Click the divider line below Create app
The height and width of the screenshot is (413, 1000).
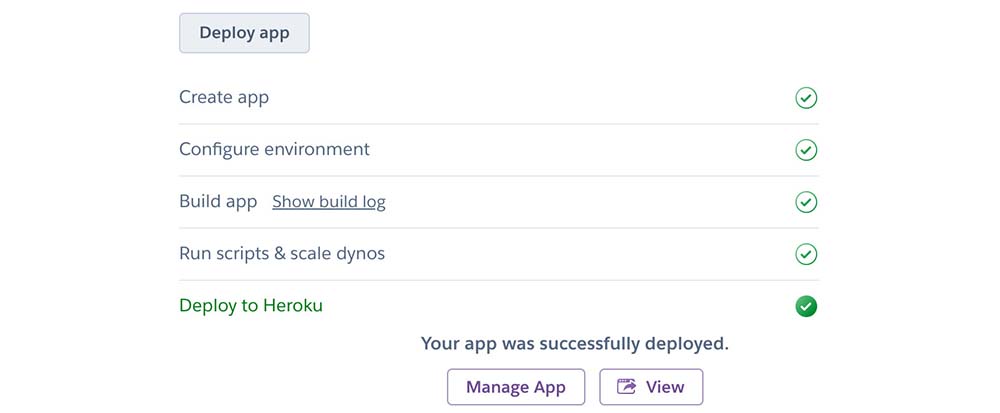(498, 124)
